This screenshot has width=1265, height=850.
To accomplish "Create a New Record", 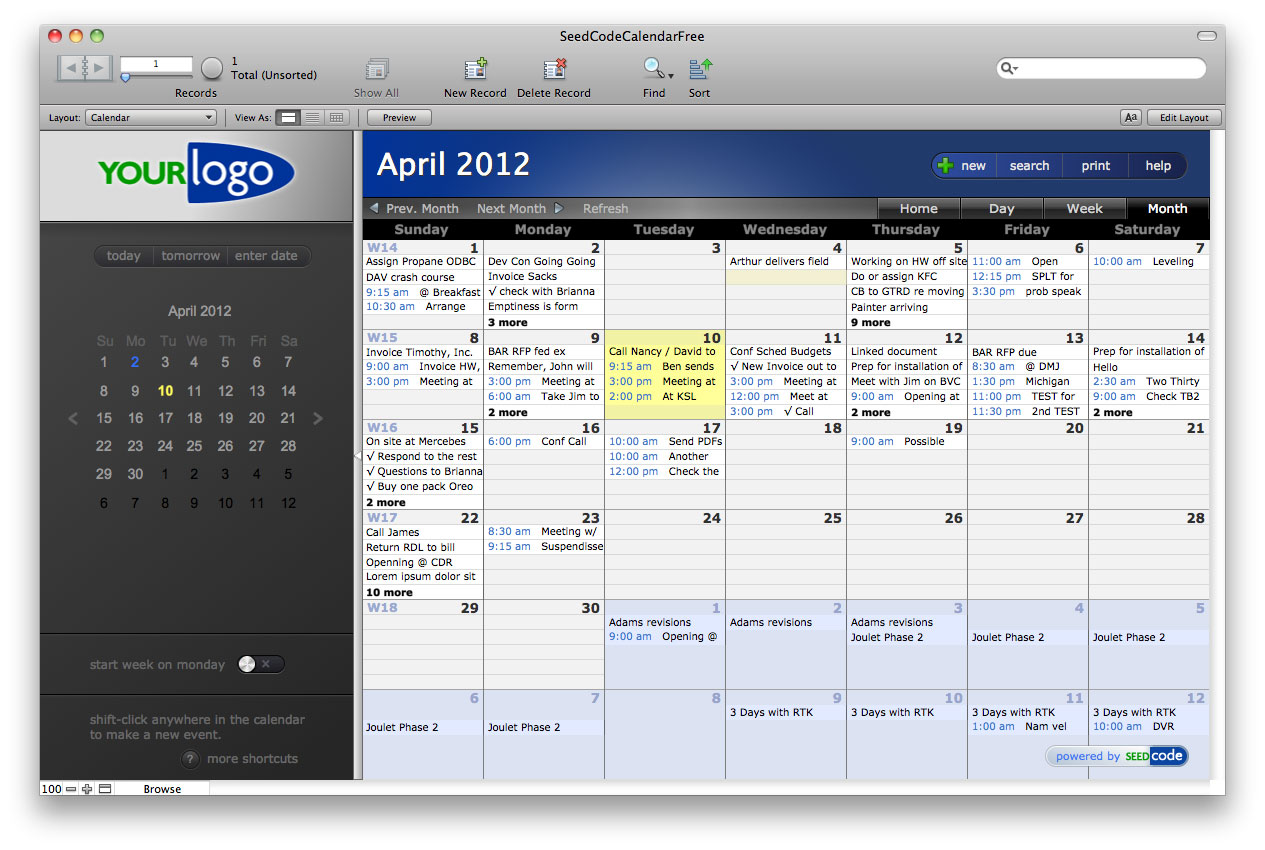I will point(474,72).
